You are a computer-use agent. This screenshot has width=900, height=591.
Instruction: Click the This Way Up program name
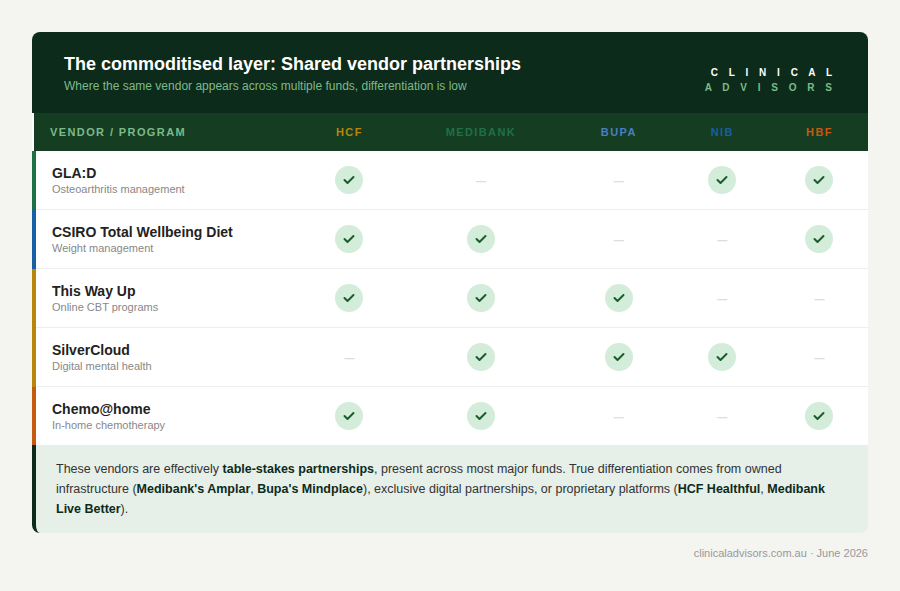tap(94, 291)
